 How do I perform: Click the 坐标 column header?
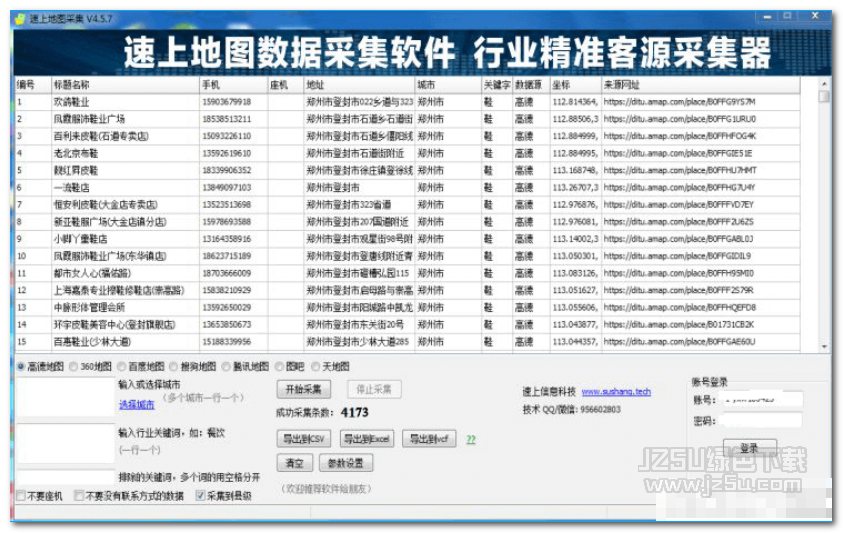[575, 84]
